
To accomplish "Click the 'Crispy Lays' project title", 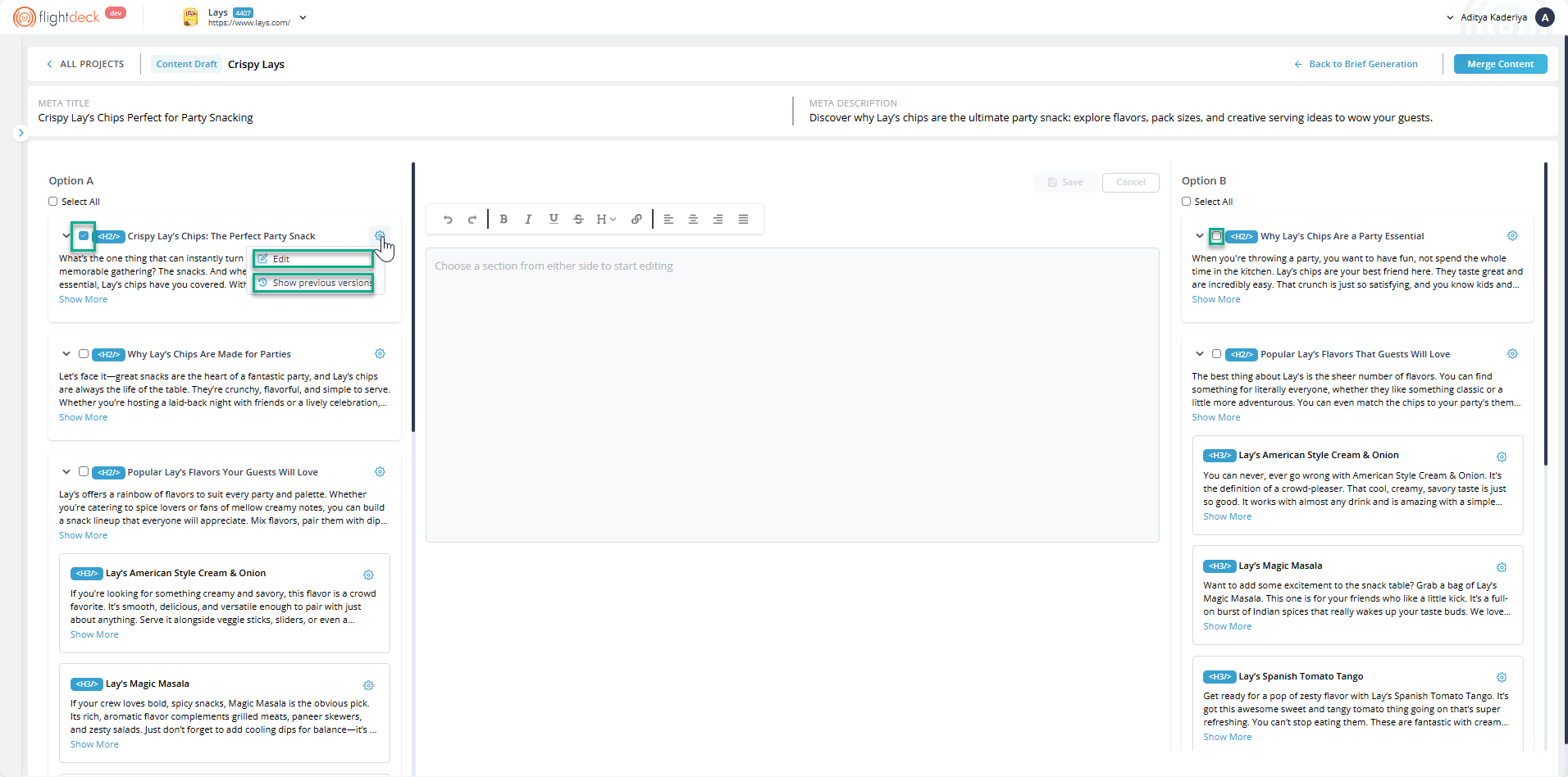I will (256, 64).
